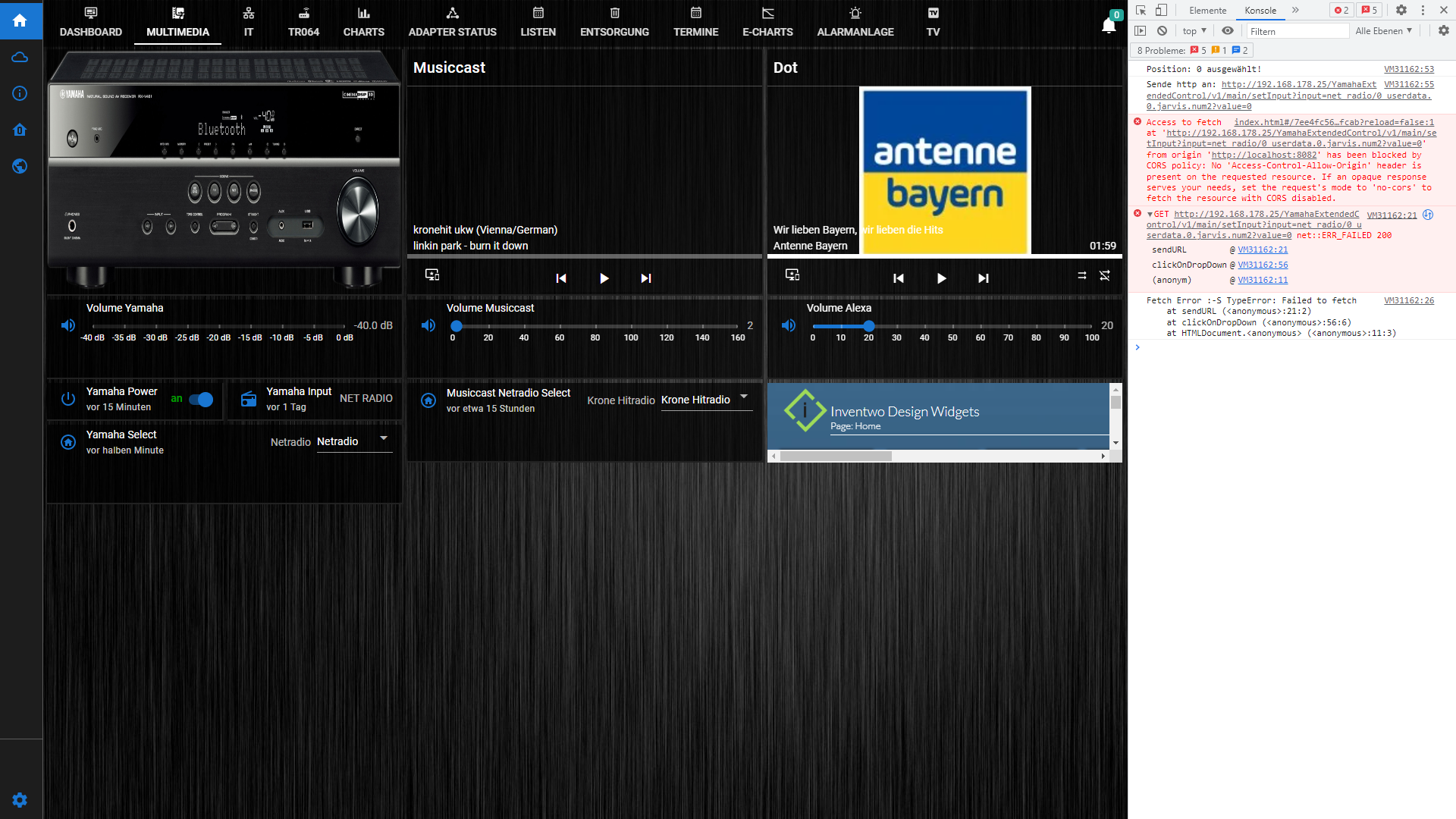Open VM31162:26 link on Fetch Error
This screenshot has width=1456, height=819.
click(x=1409, y=300)
